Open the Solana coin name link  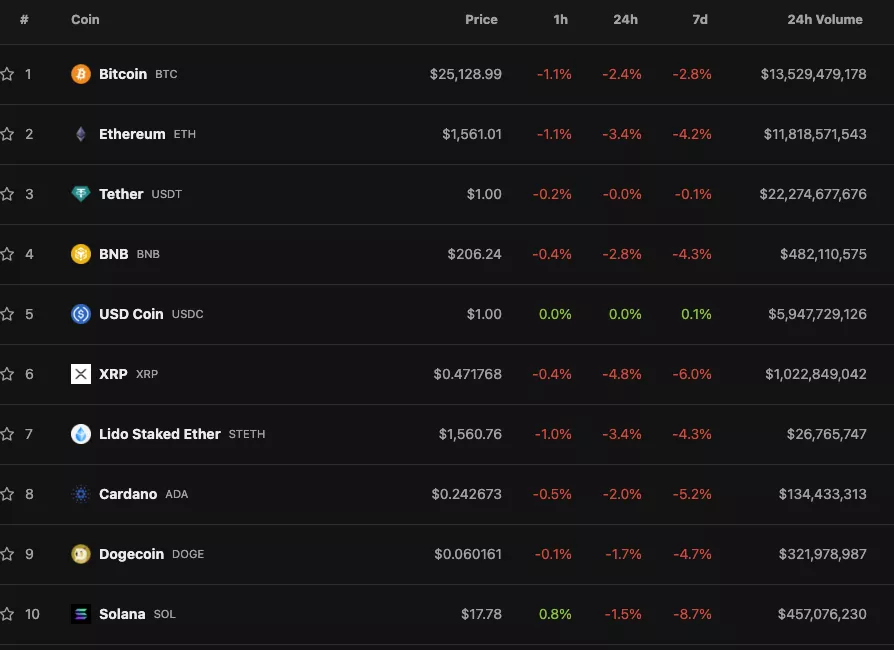click(122, 614)
